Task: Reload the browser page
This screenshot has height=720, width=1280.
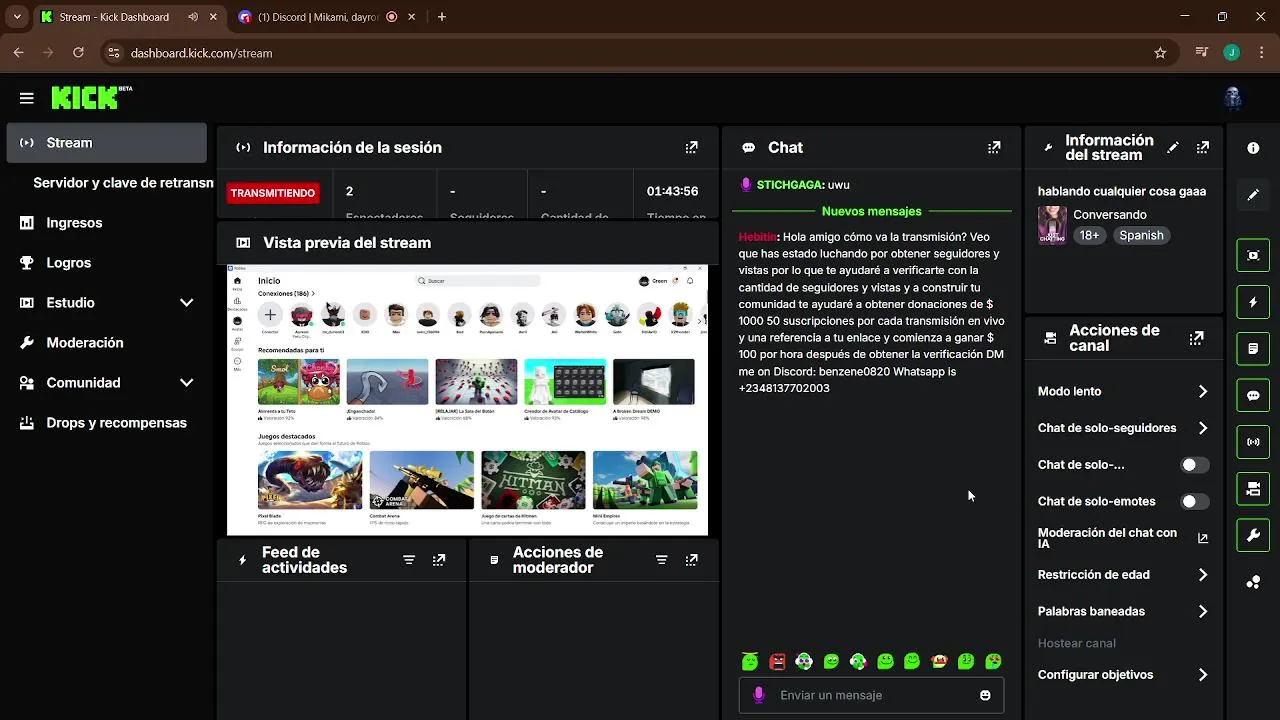Action: (x=78, y=53)
